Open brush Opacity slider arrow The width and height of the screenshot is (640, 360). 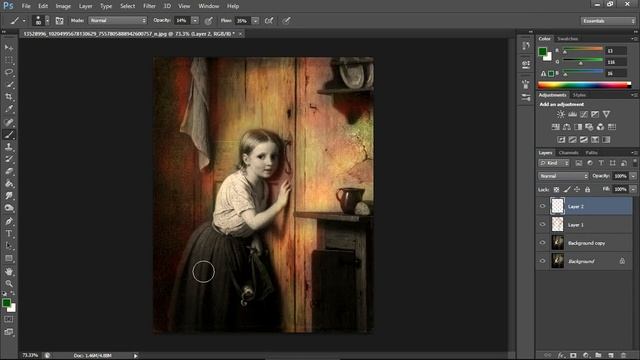195,20
